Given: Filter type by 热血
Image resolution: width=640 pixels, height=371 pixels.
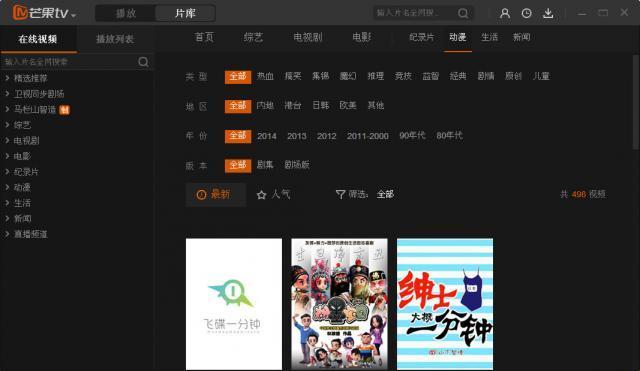Looking at the screenshot, I should [x=265, y=76].
